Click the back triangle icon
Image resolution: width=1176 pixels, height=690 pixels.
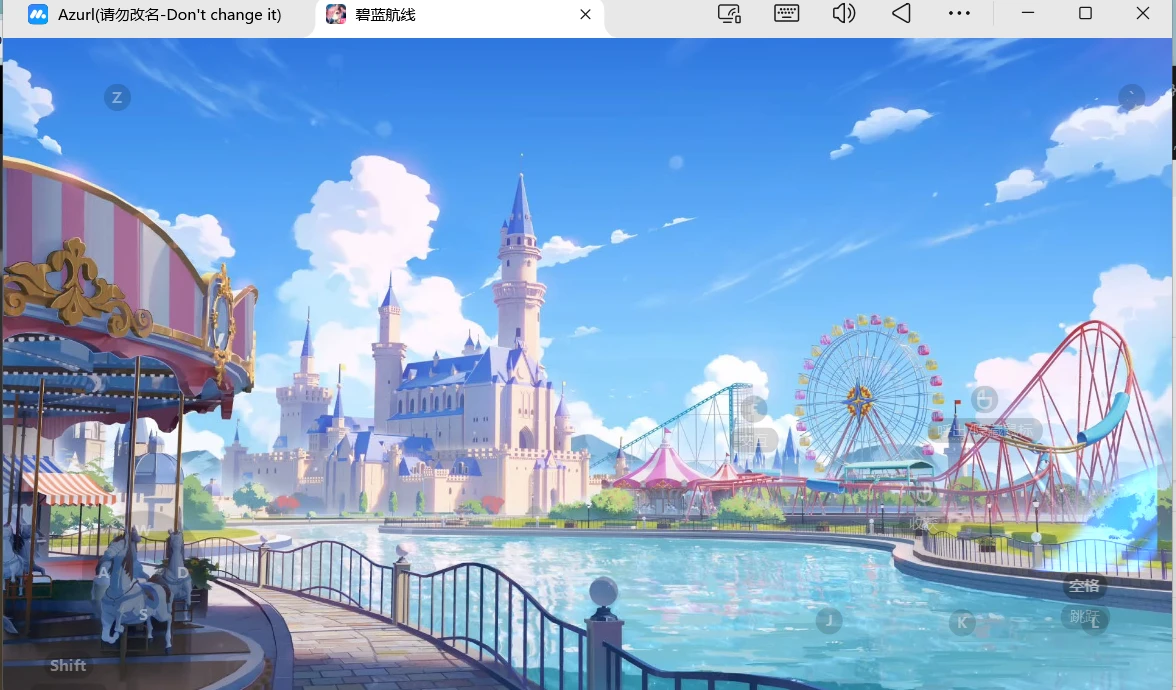pyautogui.click(x=902, y=14)
